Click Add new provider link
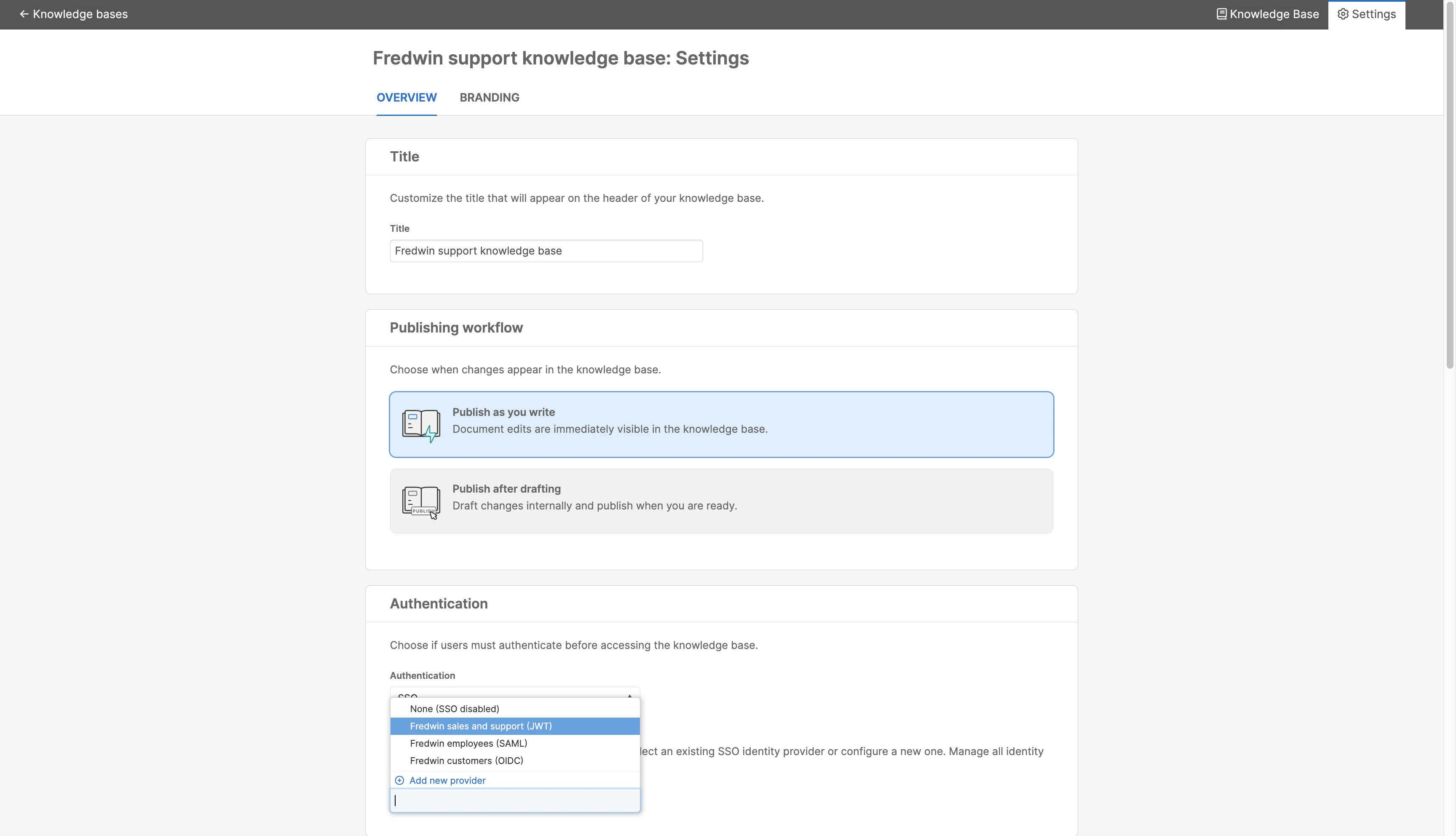1456x836 pixels. [x=447, y=780]
